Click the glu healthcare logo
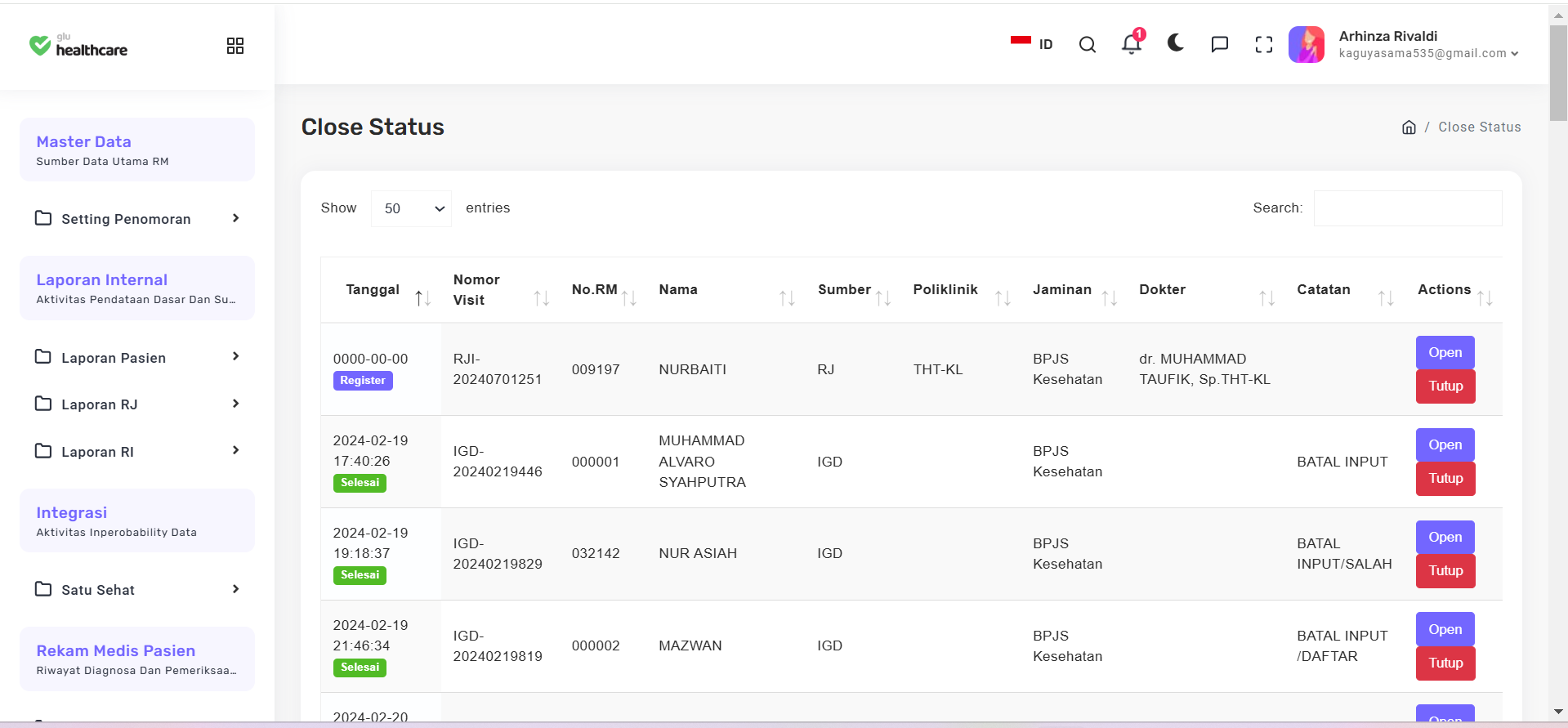Screen dimensions: 1568x728 tap(78, 46)
